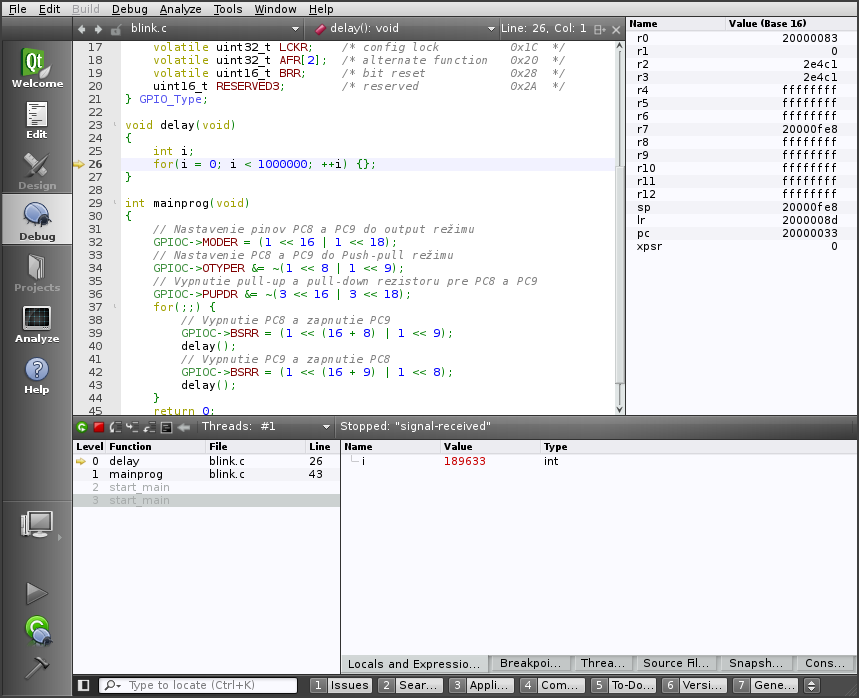The width and height of the screenshot is (859, 698).
Task: Go forward in editor navigation history
Action: 98,29
